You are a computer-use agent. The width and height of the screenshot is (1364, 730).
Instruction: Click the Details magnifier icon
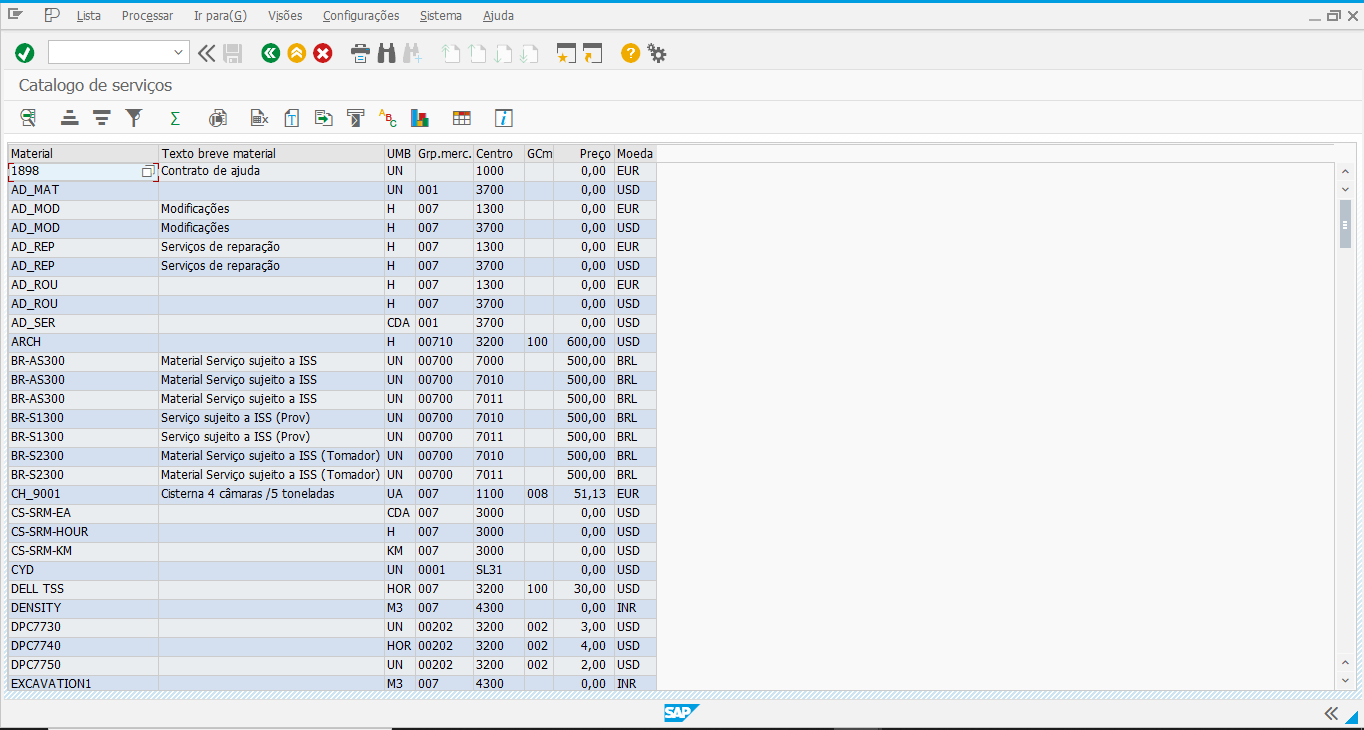pyautogui.click(x=28, y=118)
